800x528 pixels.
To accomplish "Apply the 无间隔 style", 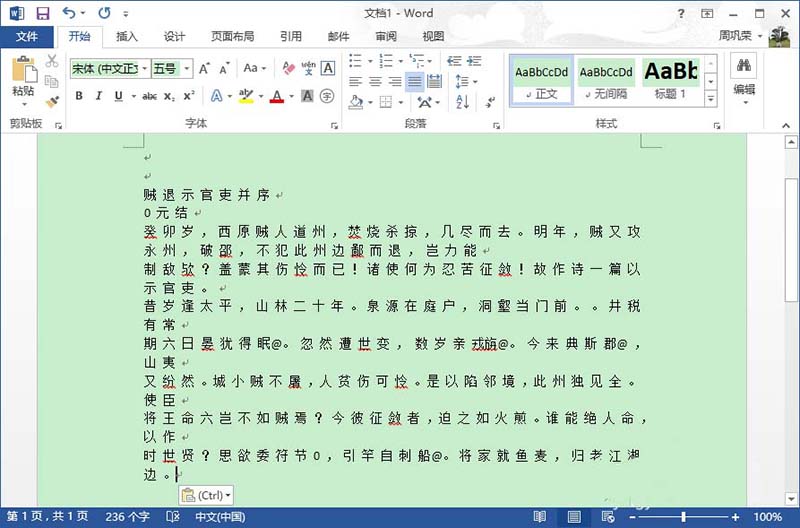I will [606, 81].
